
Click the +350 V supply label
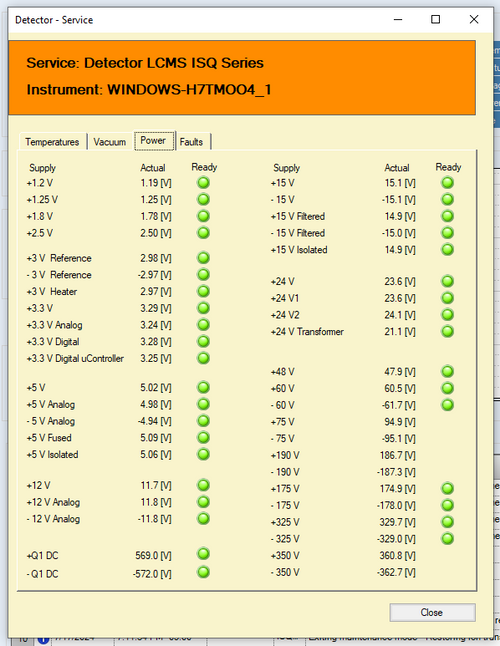tap(285, 556)
